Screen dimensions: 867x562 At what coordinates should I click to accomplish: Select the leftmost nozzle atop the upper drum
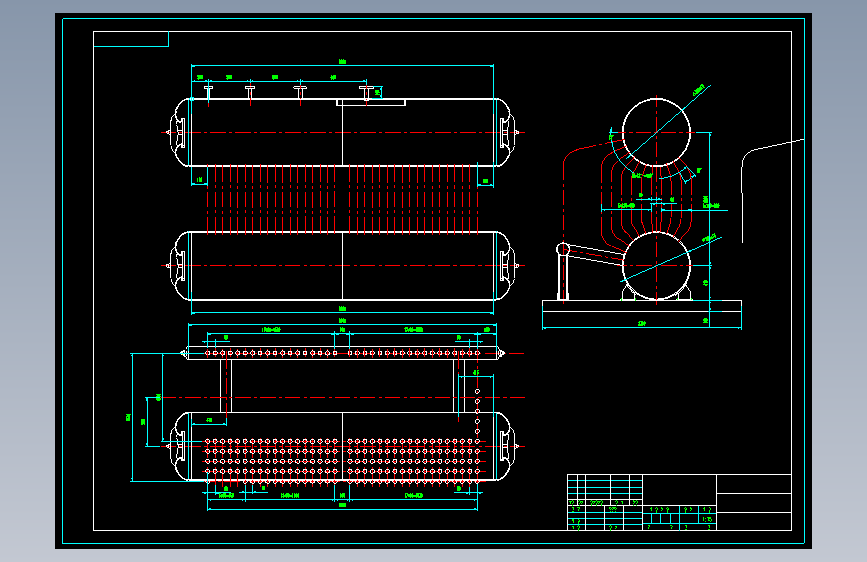(x=208, y=92)
